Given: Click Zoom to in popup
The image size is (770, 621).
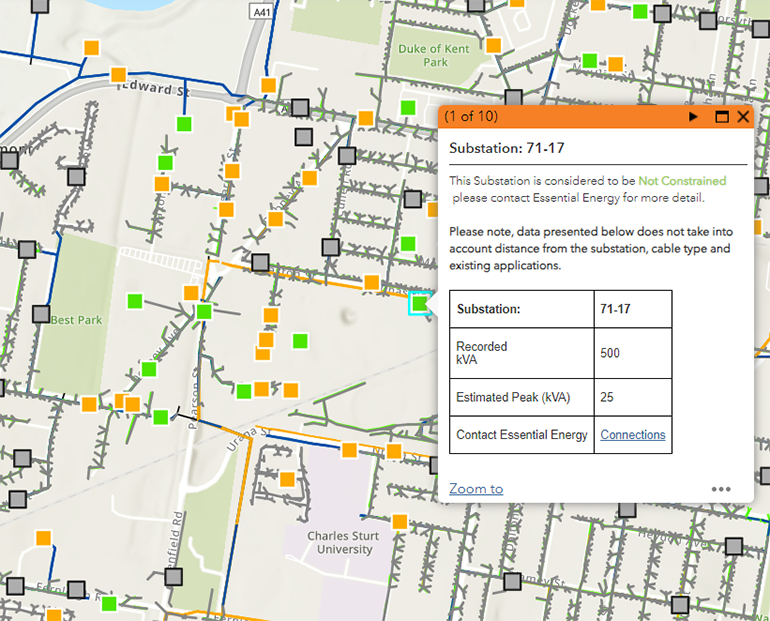Looking at the screenshot, I should (476, 489).
